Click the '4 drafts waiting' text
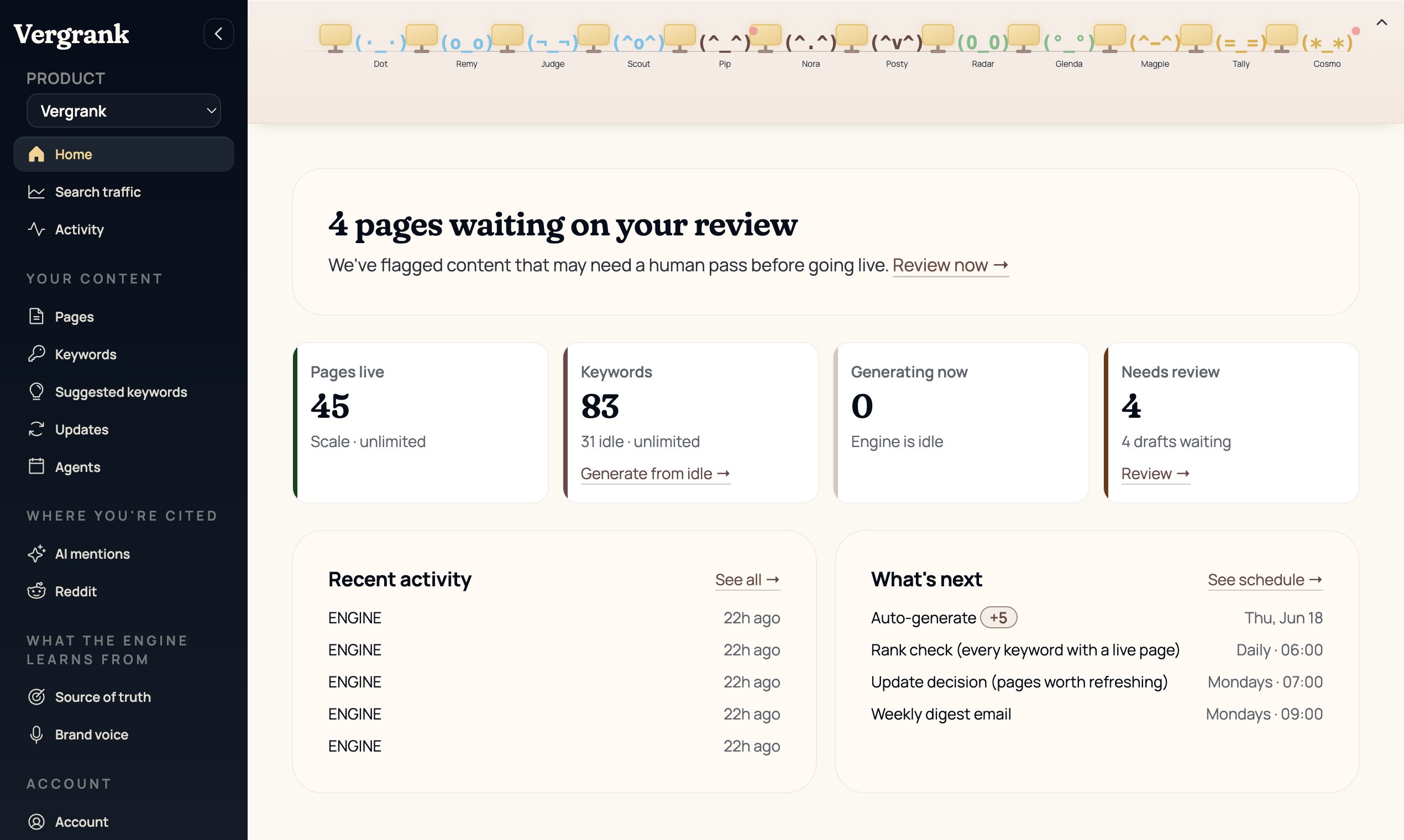This screenshot has height=840, width=1404. (1176, 442)
